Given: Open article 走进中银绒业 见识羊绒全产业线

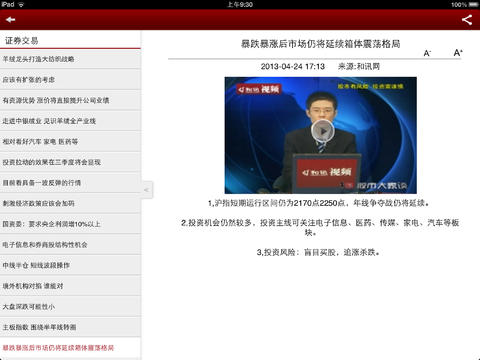Looking at the screenshot, I should pyautogui.click(x=70, y=121).
